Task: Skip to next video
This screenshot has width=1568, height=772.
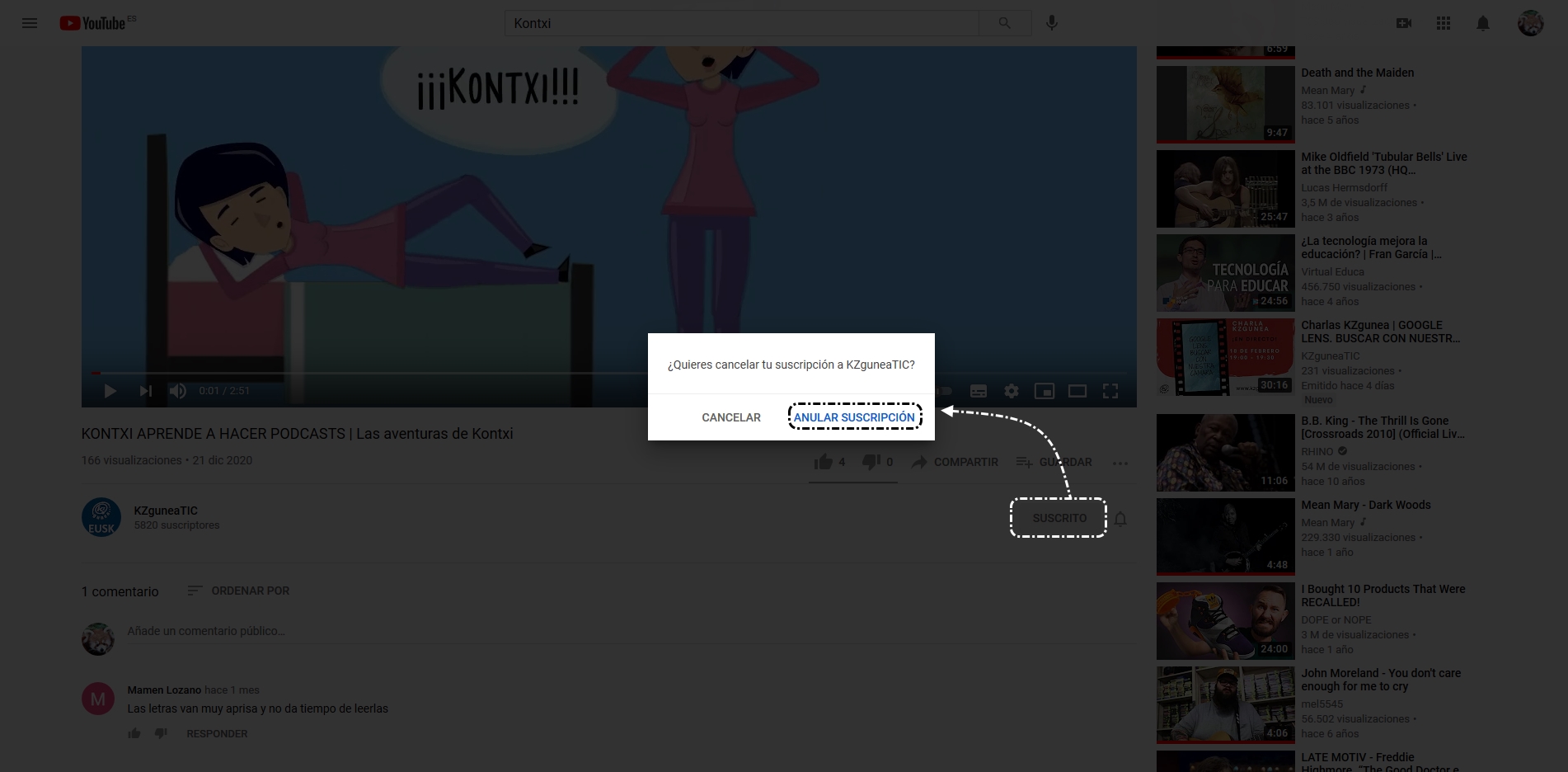Action: click(146, 391)
